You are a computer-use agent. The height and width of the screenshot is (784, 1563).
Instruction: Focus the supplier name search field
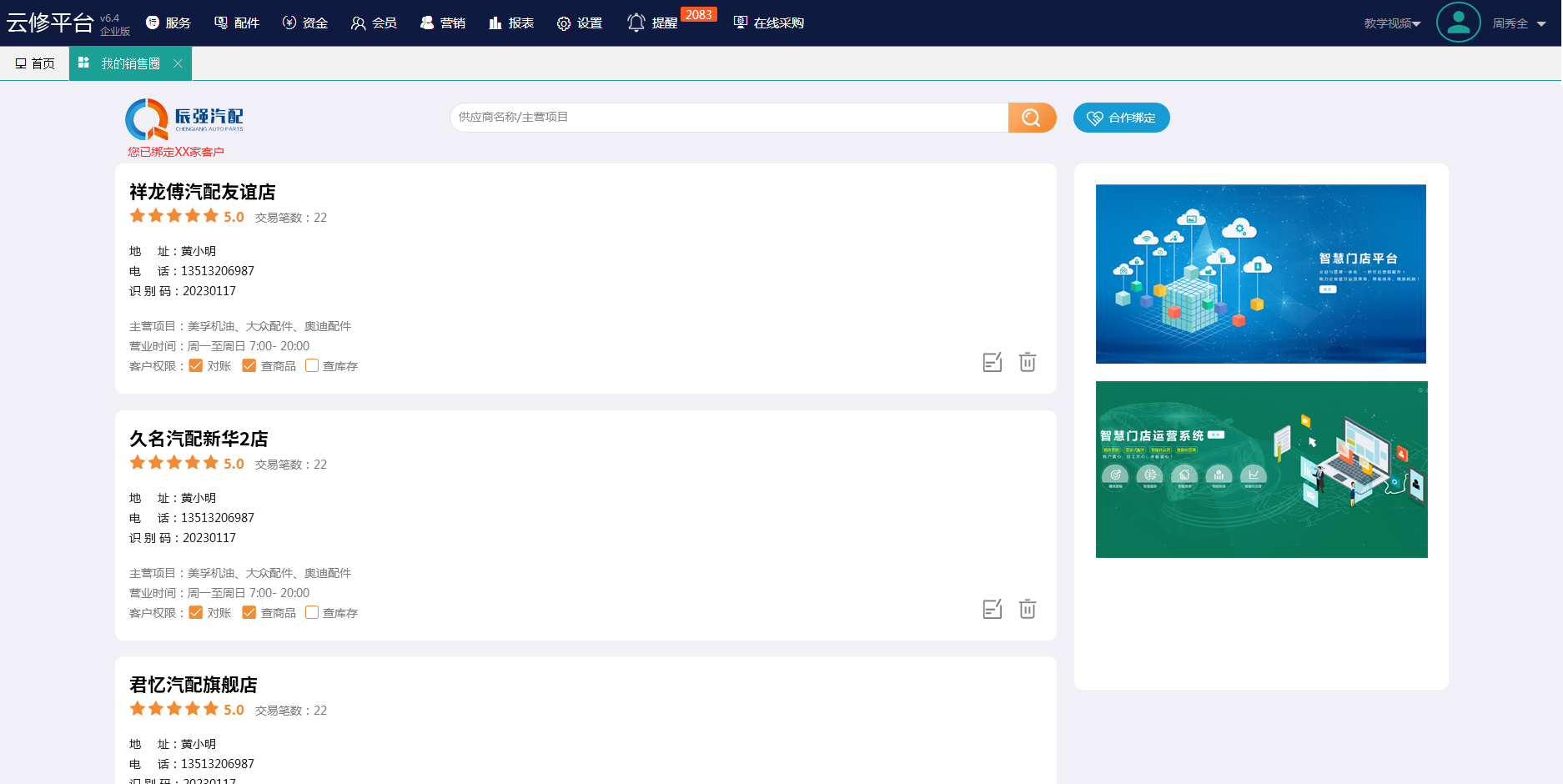click(728, 118)
